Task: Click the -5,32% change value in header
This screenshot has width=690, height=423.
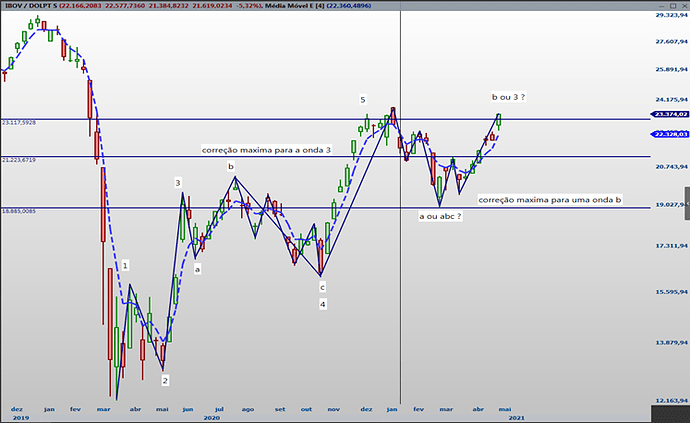Action: (x=248, y=6)
